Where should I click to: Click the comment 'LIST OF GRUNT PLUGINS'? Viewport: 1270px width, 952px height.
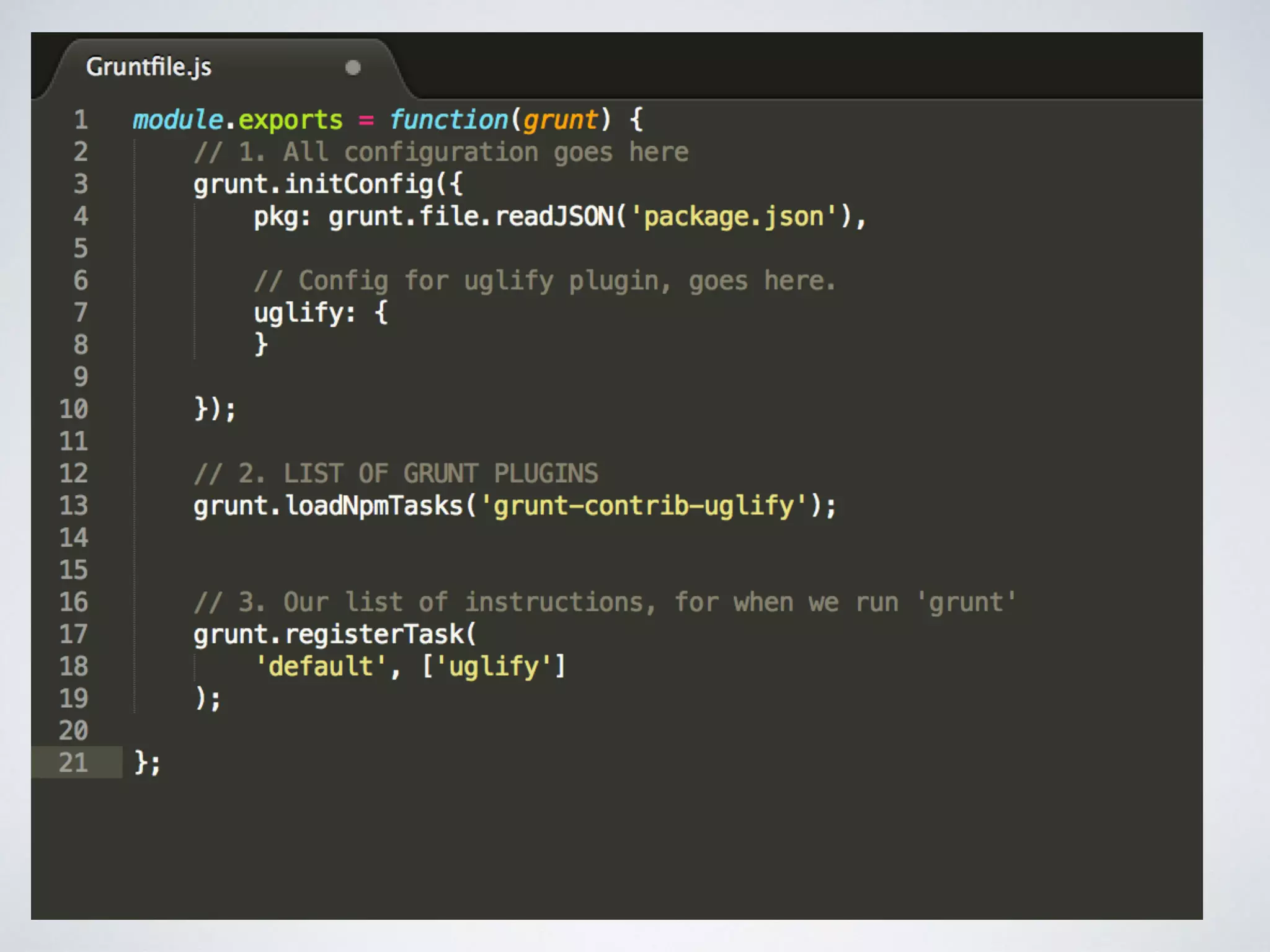click(440, 474)
